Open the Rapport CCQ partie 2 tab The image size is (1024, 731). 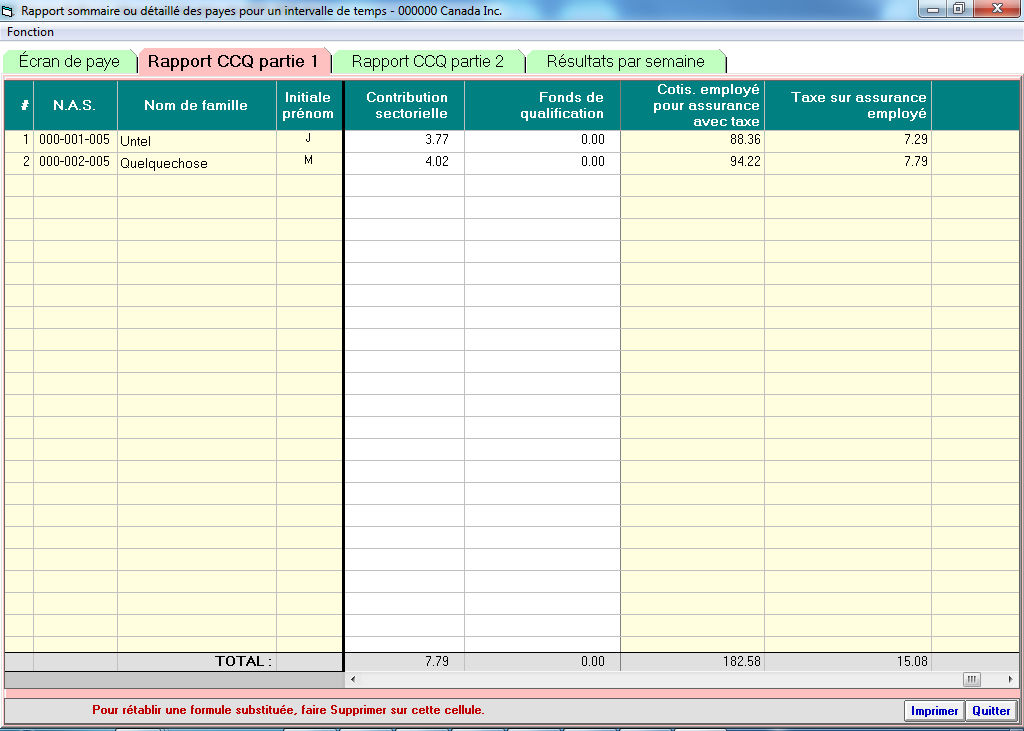coord(428,62)
